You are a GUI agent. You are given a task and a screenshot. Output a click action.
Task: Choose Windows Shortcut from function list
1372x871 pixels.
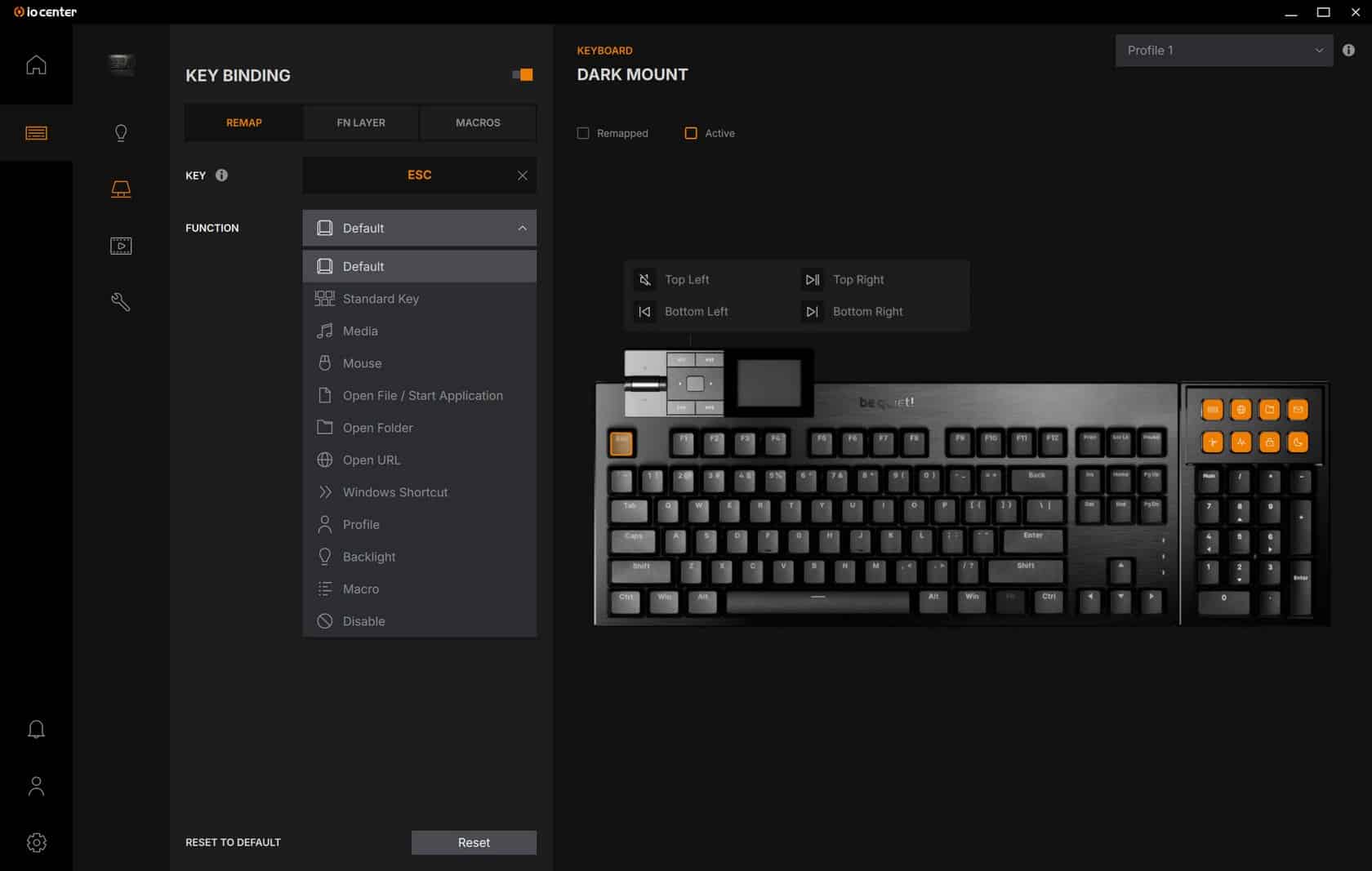coord(395,492)
